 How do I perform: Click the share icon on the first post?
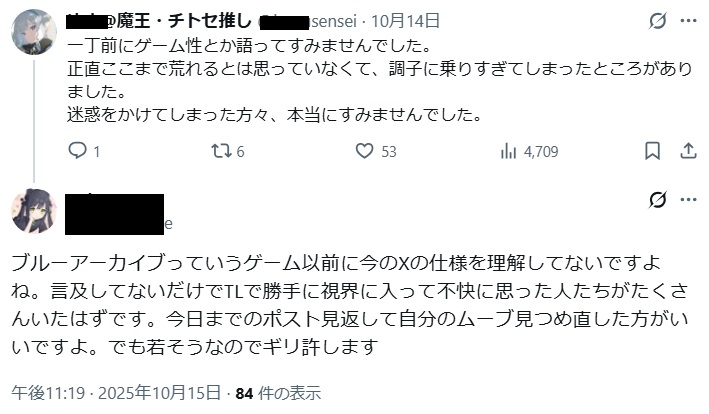point(687,151)
